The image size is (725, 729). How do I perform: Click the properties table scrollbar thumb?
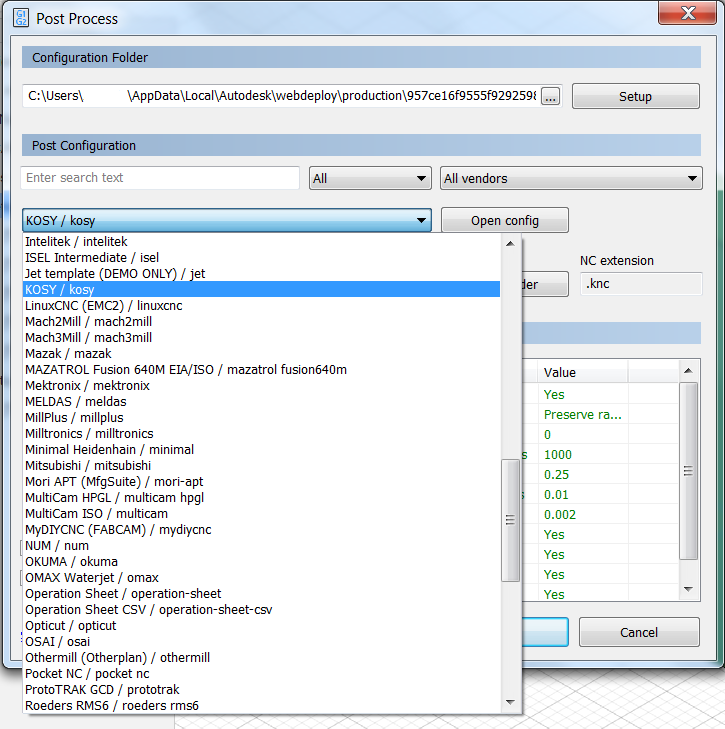tap(687, 470)
